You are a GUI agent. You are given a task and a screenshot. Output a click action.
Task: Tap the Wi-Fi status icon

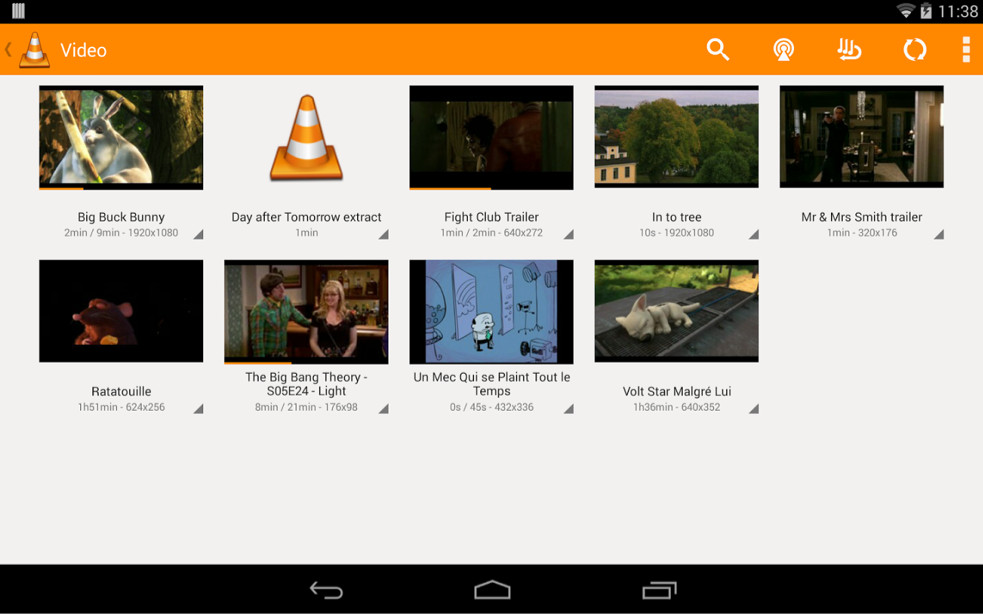tap(905, 11)
